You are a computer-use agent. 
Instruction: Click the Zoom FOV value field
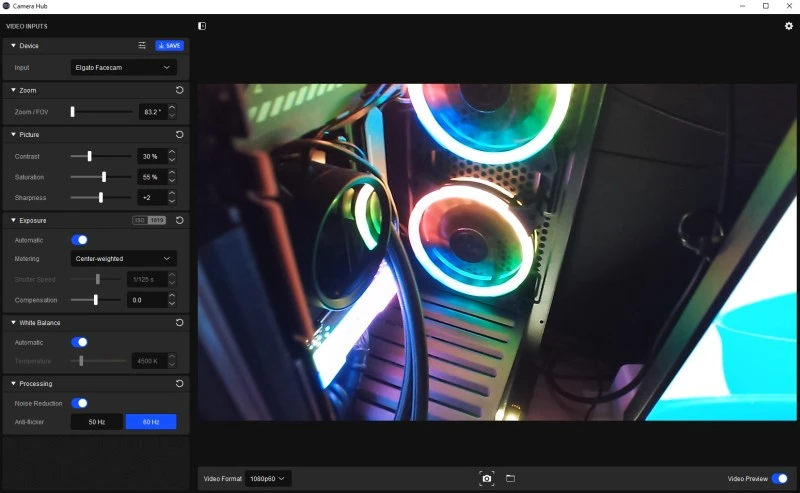(153, 112)
